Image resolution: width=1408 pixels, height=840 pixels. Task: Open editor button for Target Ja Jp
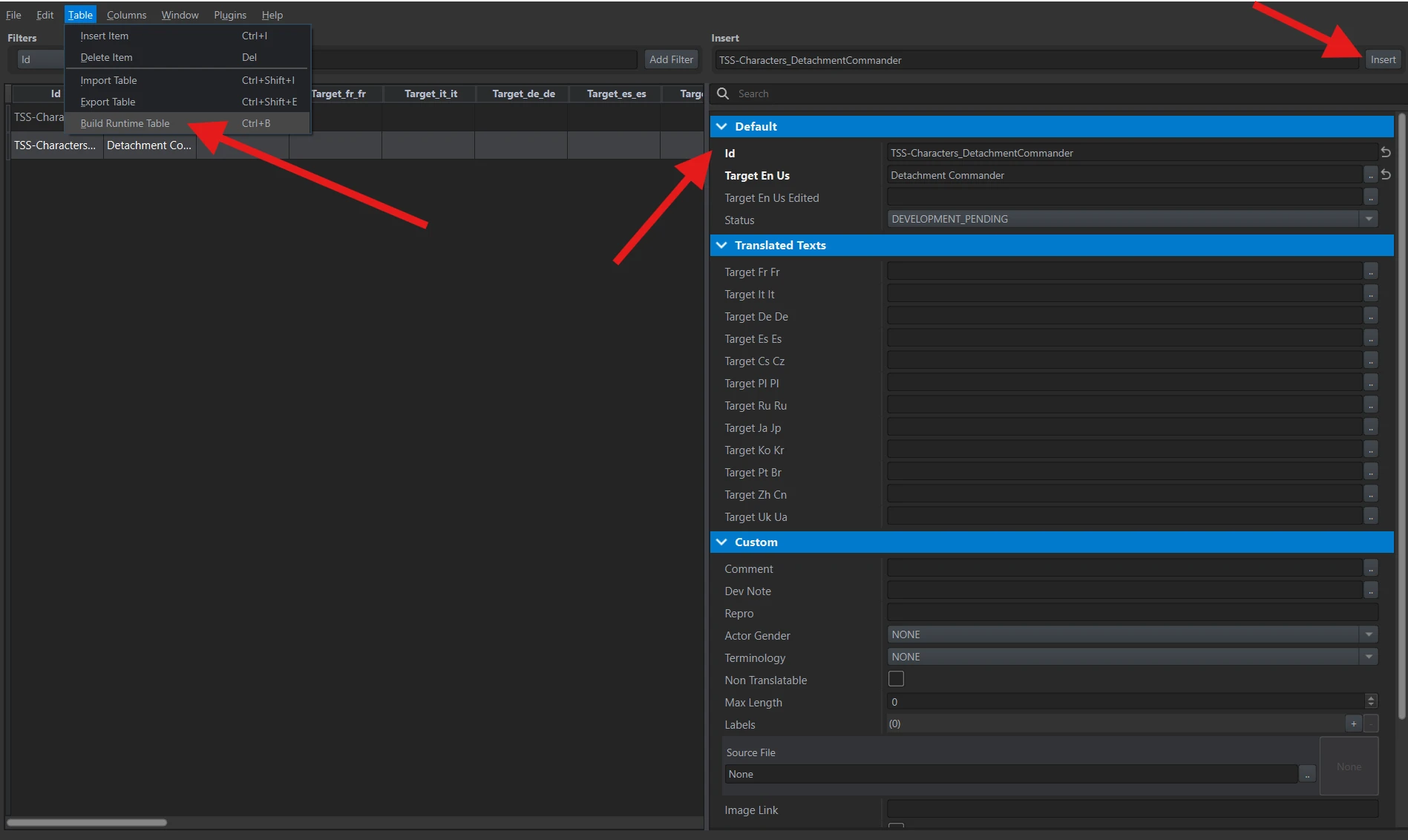click(1371, 427)
